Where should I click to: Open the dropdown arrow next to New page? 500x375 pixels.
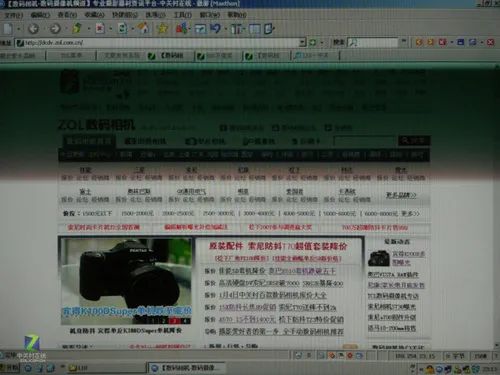(x=18, y=29)
